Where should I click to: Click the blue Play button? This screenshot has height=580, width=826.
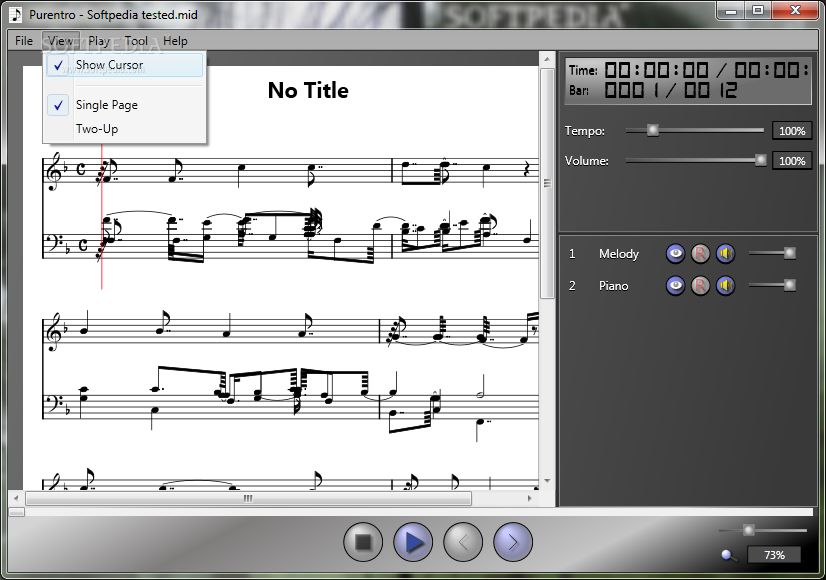[413, 542]
